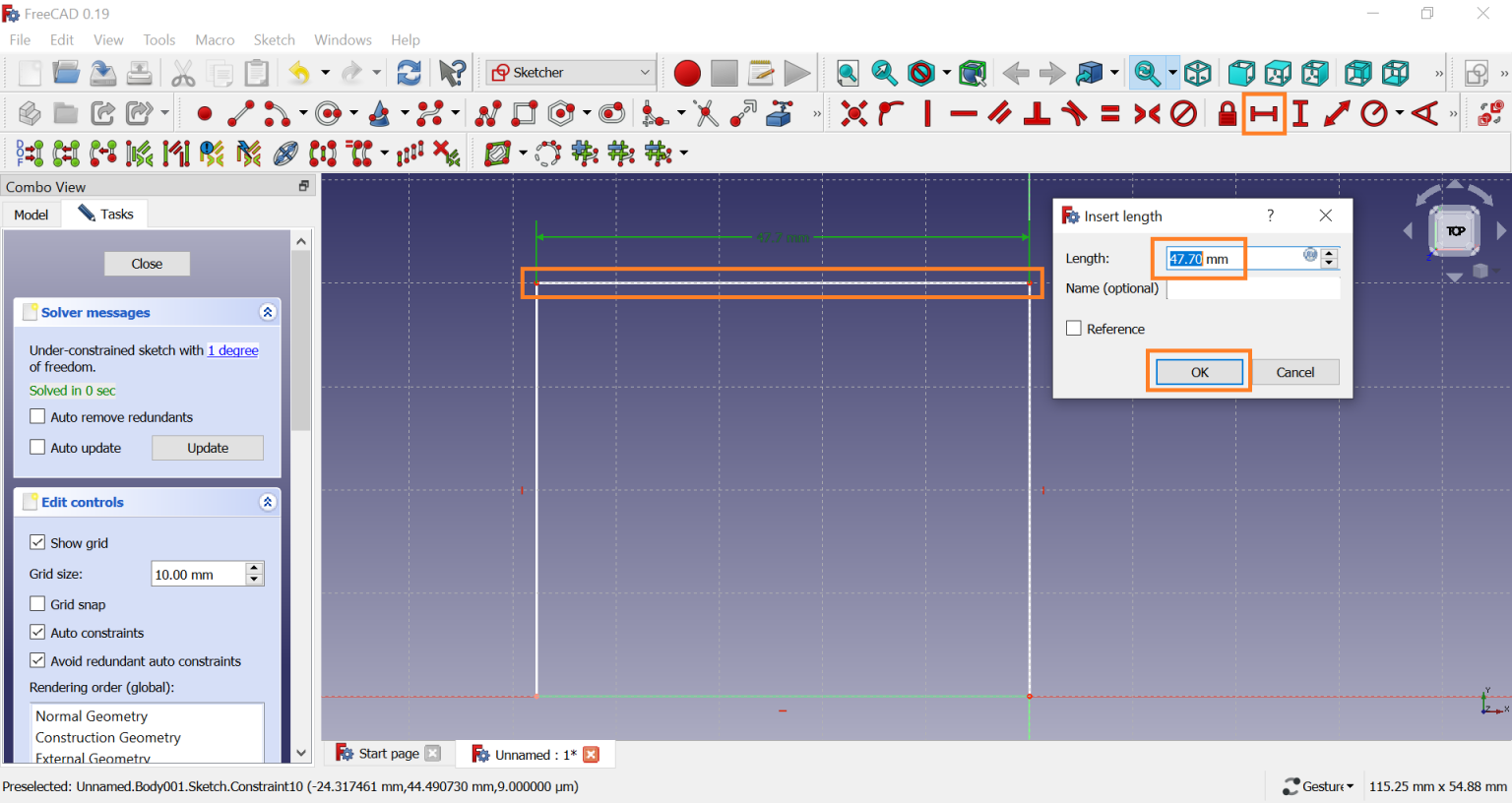Image resolution: width=1512 pixels, height=803 pixels.
Task: Click the fit all view icon
Action: 848,73
